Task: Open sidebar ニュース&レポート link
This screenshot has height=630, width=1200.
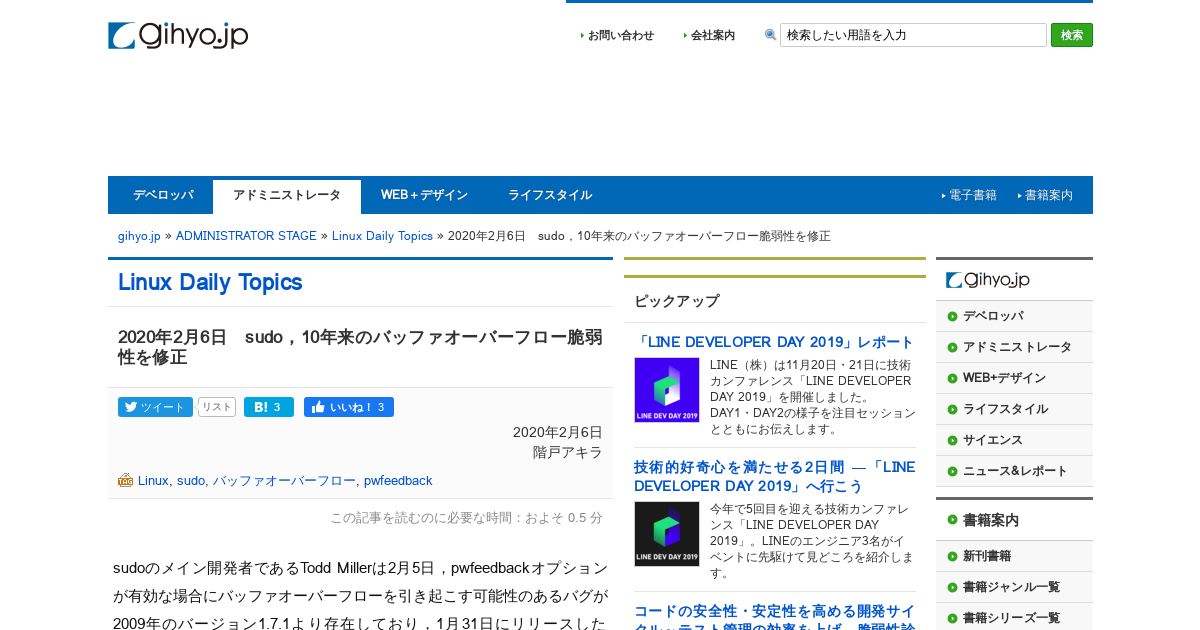Action: pos(1015,471)
